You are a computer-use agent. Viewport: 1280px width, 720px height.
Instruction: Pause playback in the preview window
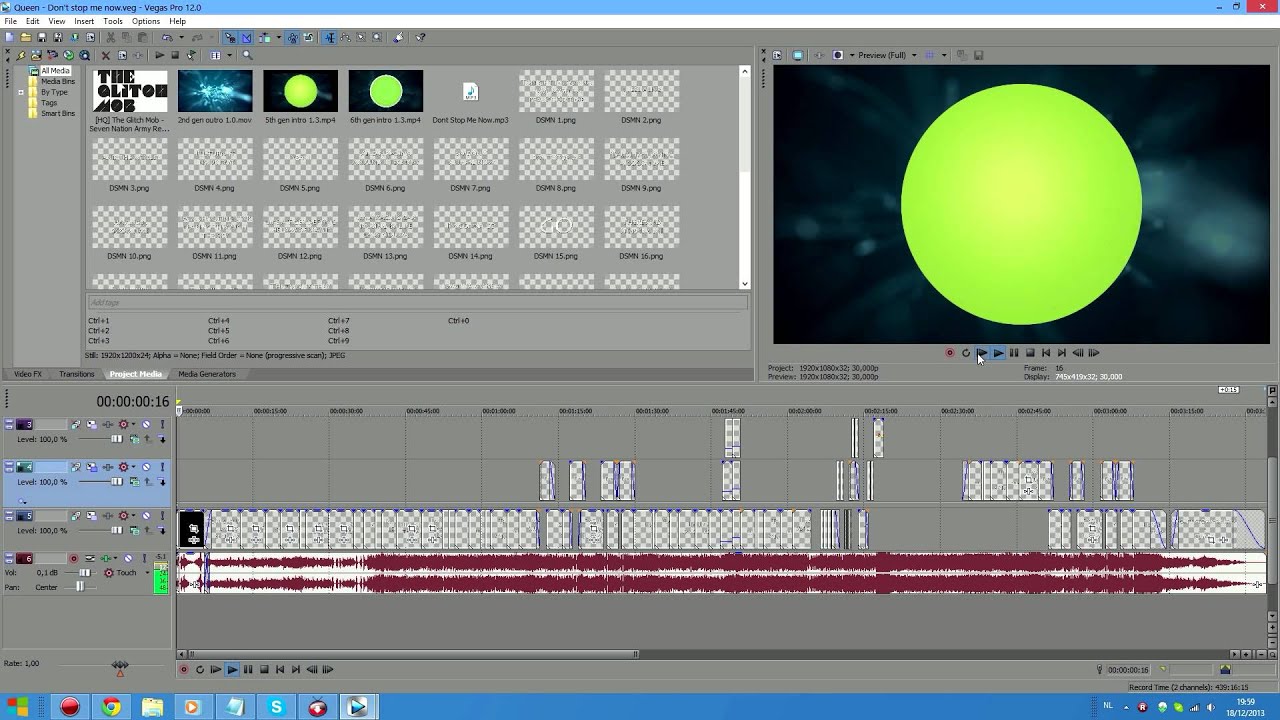(x=1014, y=353)
